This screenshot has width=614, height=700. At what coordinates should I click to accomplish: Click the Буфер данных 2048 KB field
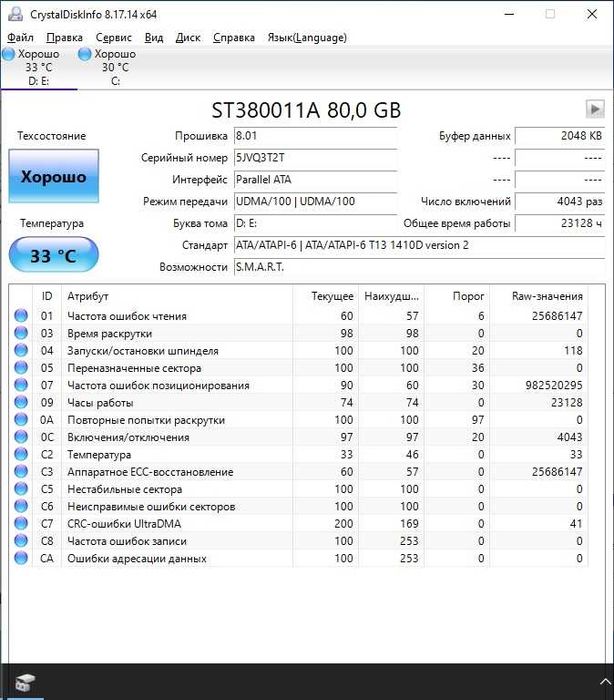coord(560,136)
